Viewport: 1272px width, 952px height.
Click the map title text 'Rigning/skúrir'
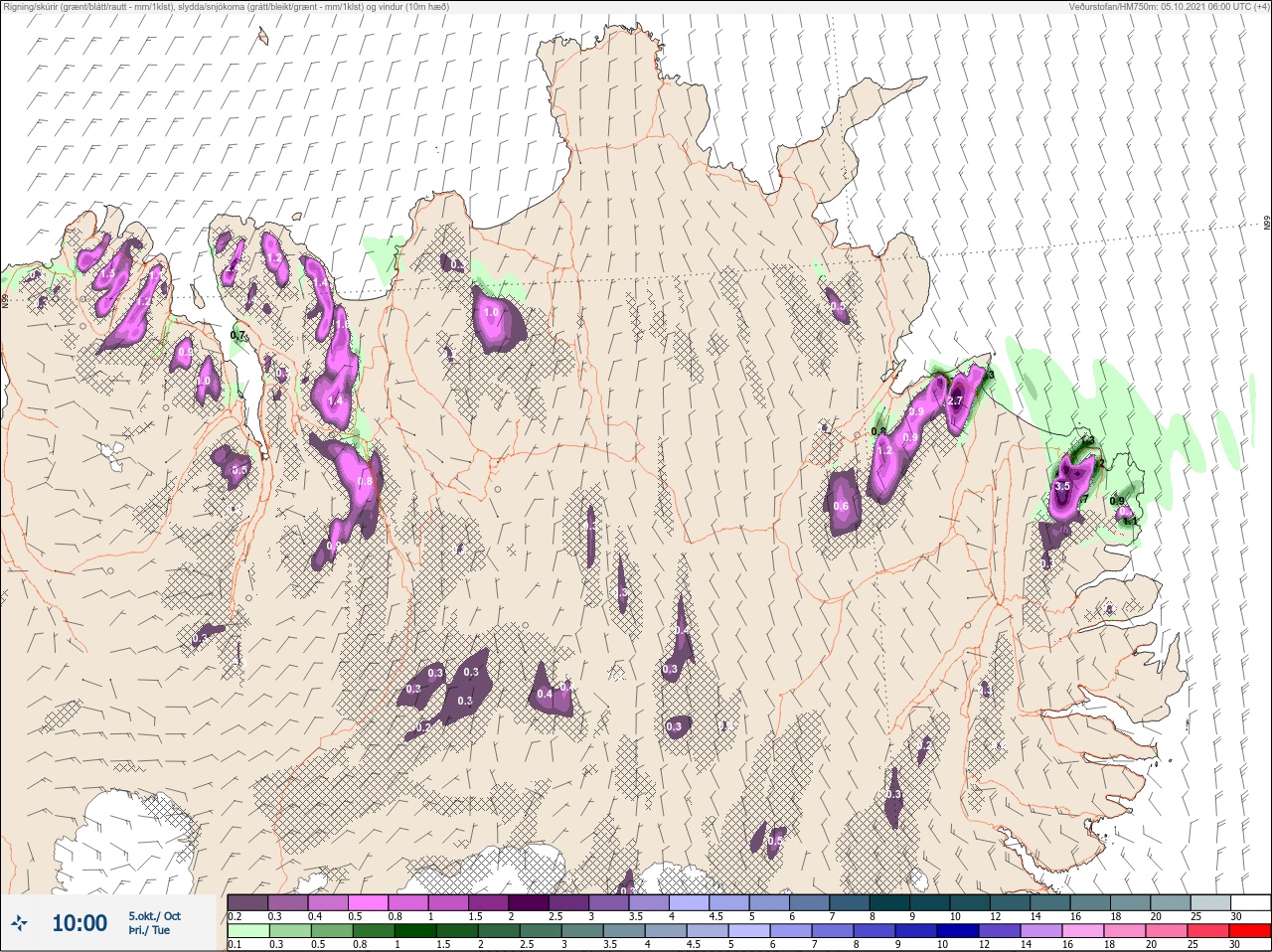[x=30, y=7]
